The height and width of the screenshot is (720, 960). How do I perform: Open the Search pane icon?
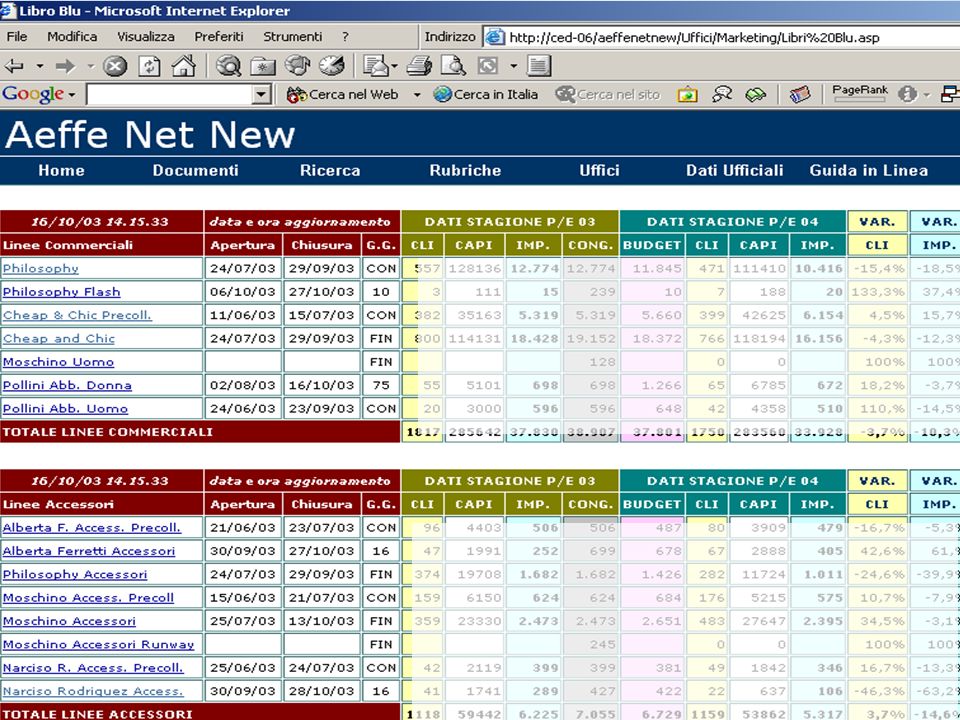tap(228, 66)
